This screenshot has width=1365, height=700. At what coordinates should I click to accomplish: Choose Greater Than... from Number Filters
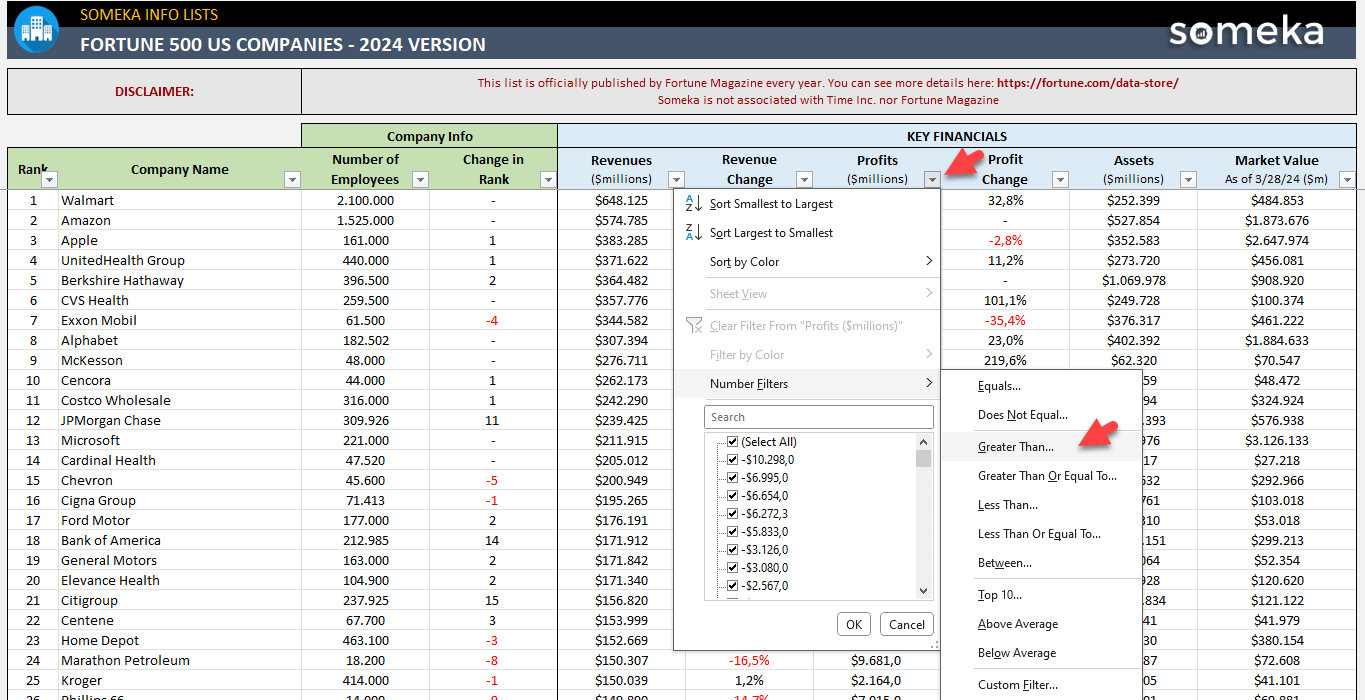tap(1015, 447)
